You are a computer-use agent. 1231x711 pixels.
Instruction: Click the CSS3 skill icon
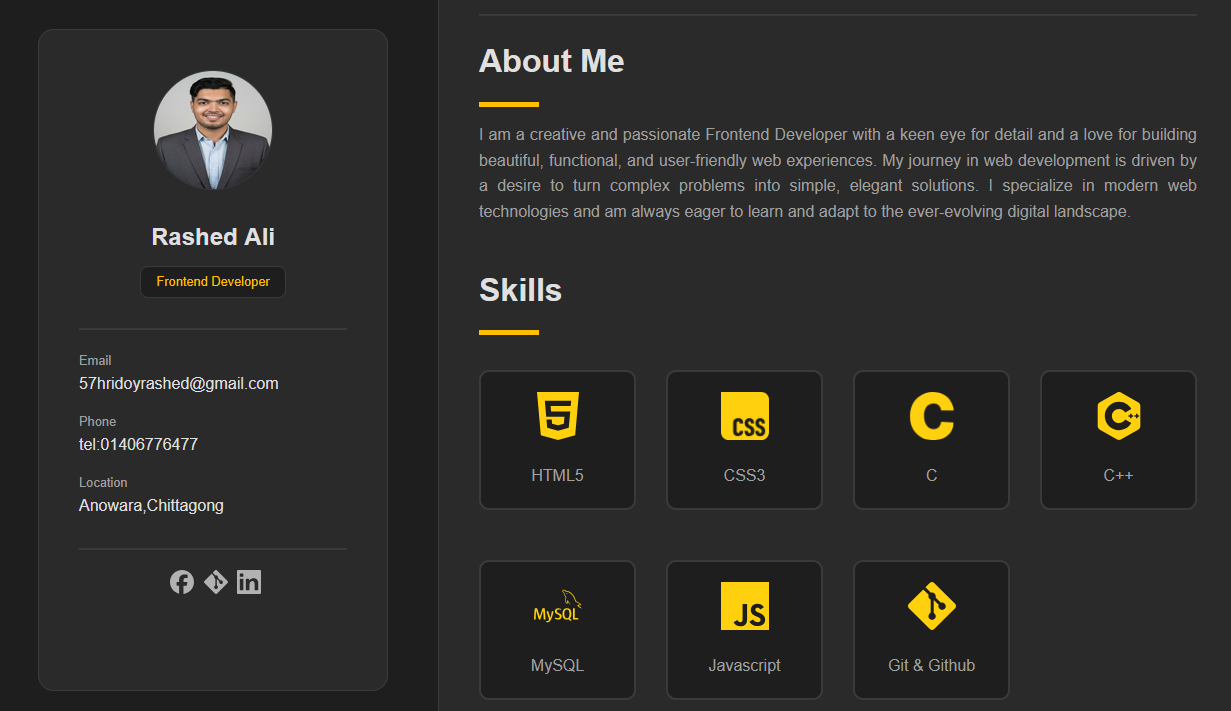coord(744,416)
